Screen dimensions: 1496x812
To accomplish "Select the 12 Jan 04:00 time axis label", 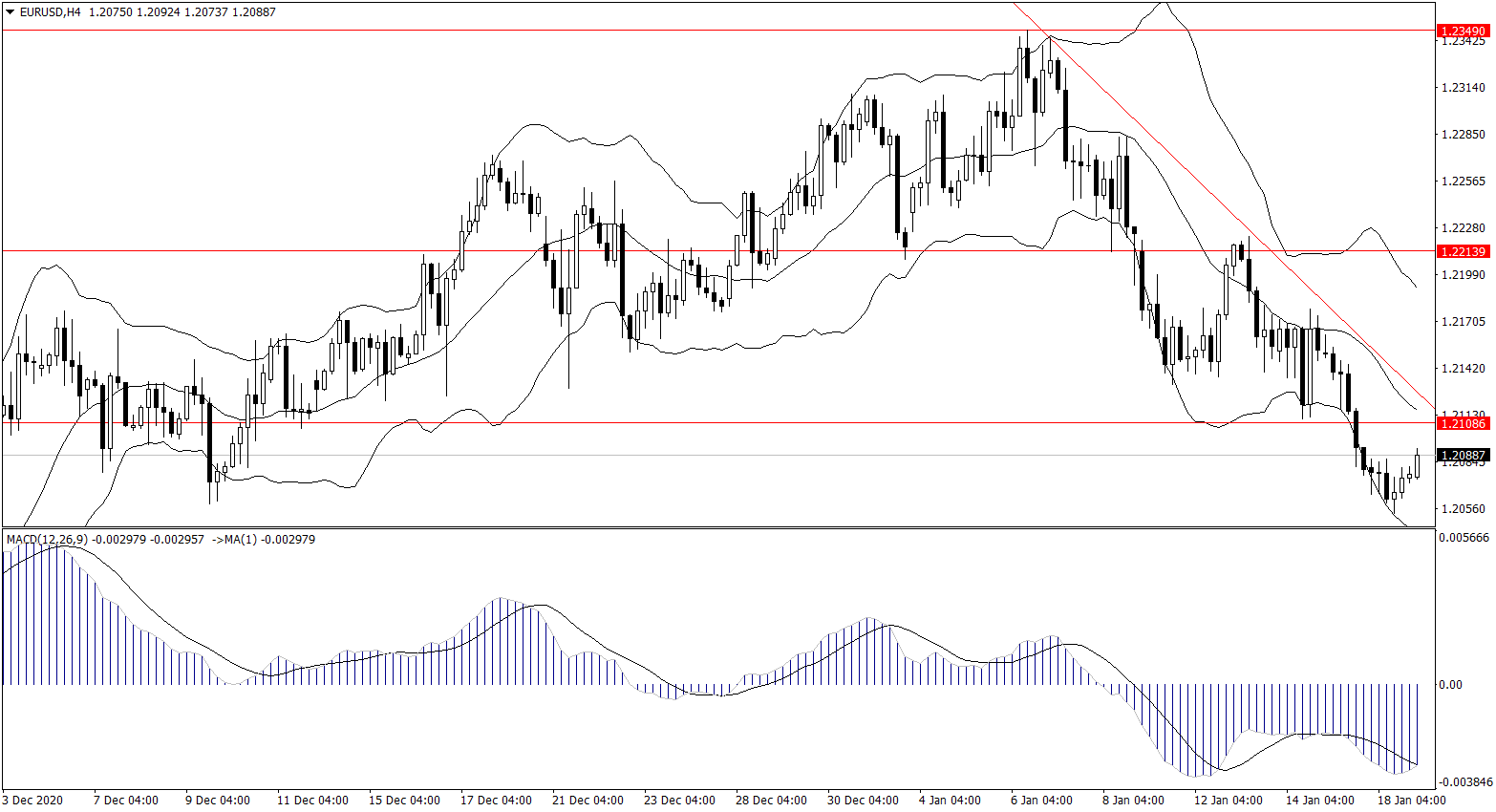I will (x=1228, y=800).
